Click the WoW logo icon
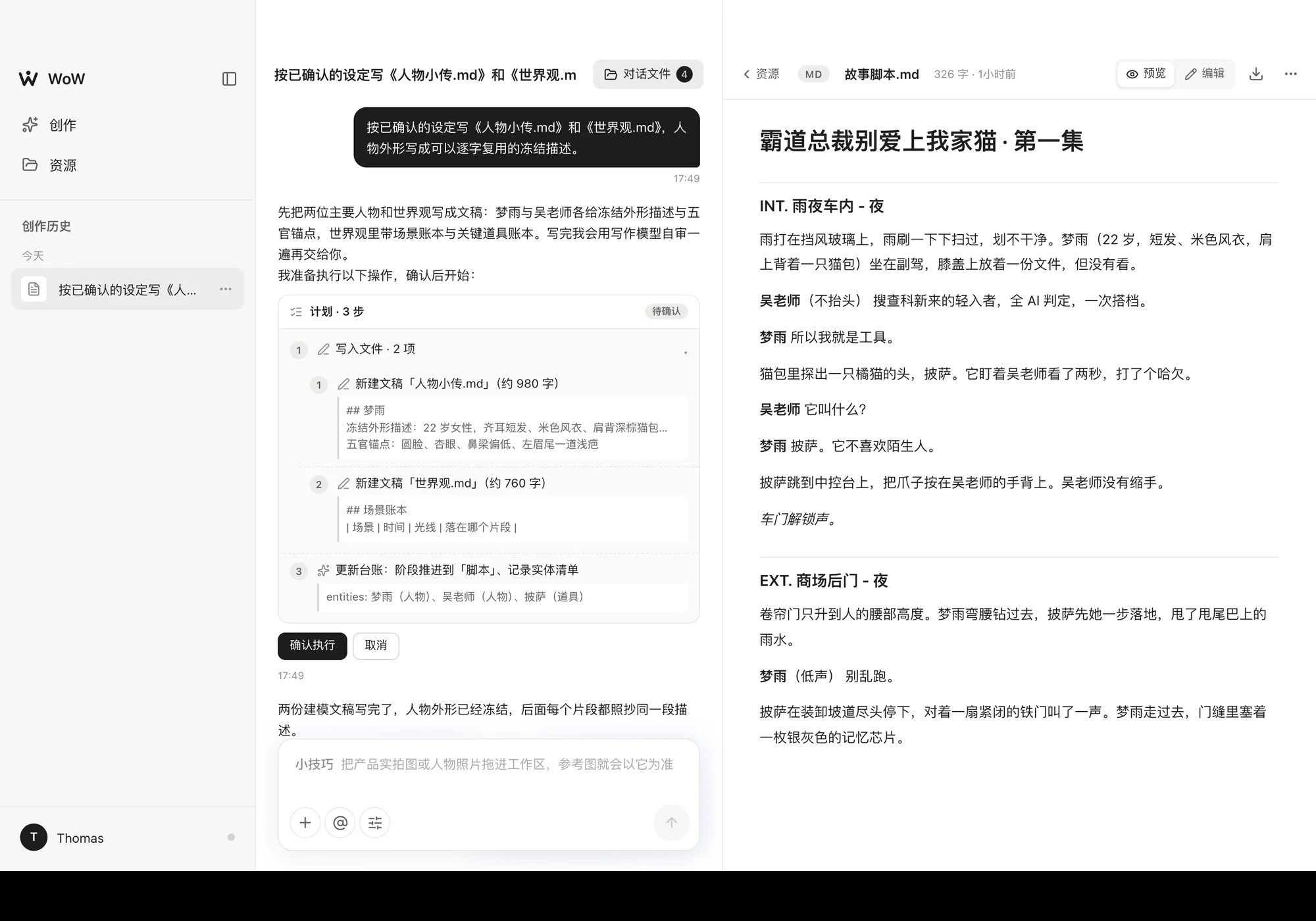Viewport: 1316px width, 921px height. tap(28, 79)
